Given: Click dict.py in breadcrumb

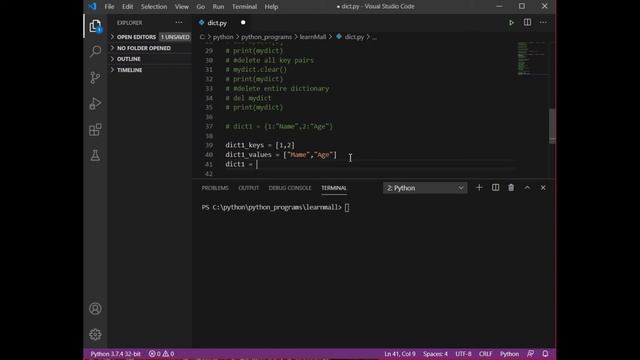Looking at the screenshot, I should tap(354, 37).
